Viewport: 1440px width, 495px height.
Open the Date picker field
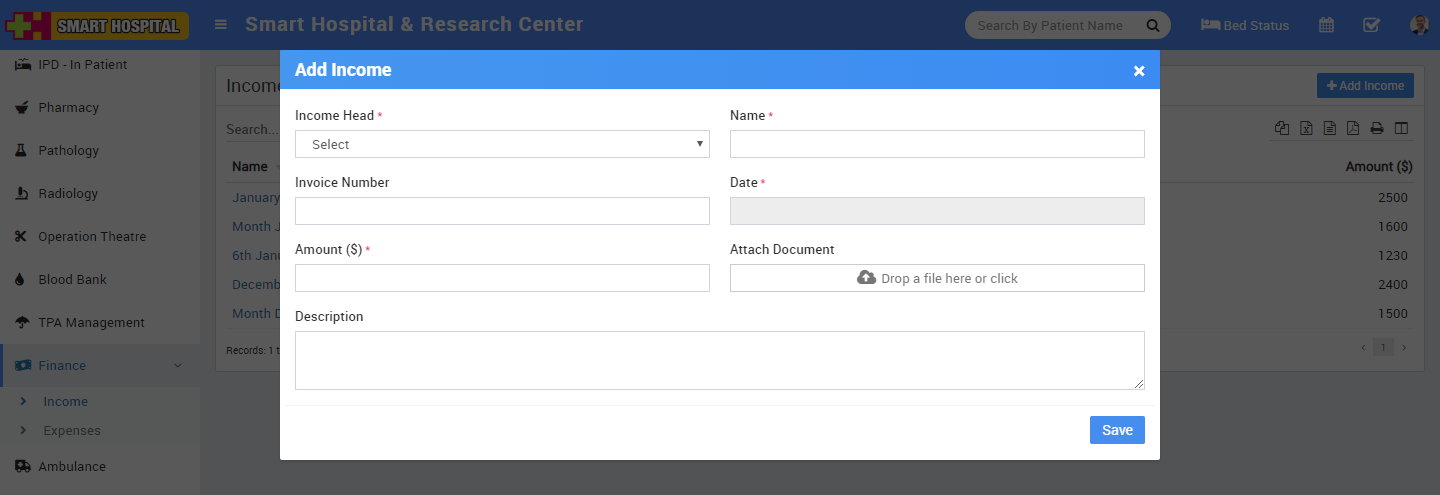pyautogui.click(x=937, y=211)
